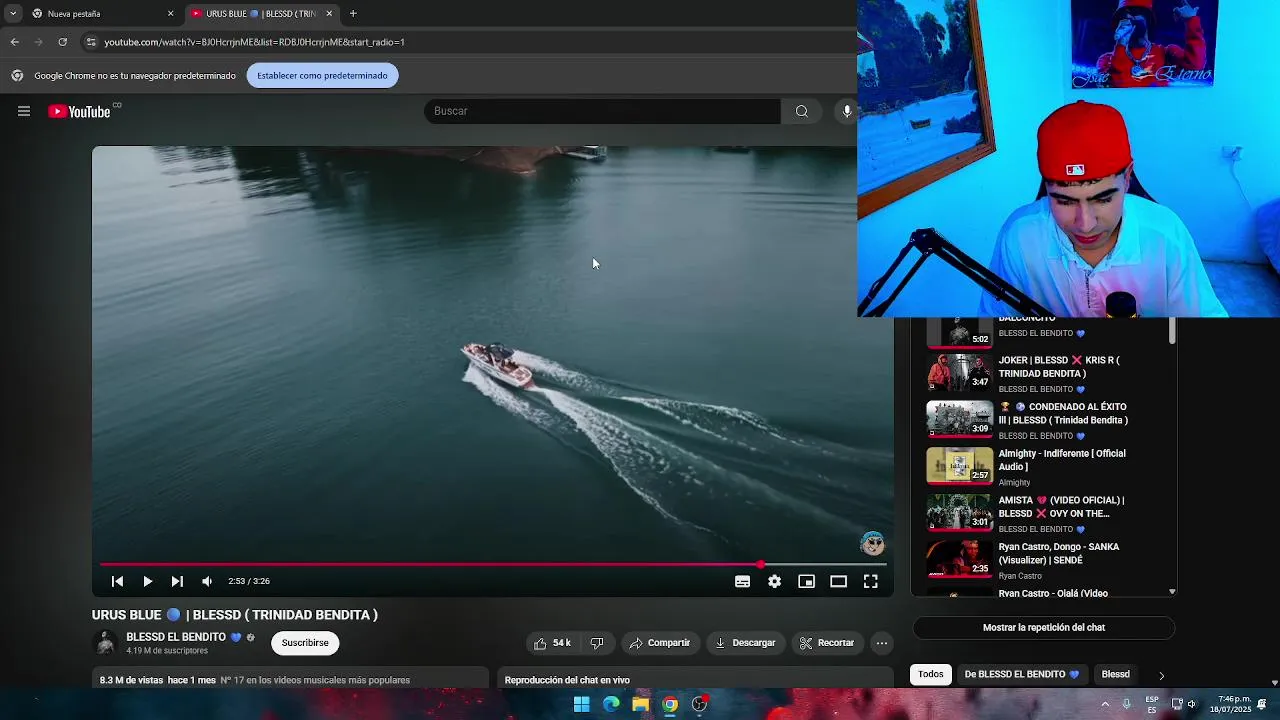The height and width of the screenshot is (720, 1280).
Task: Open Google Chrome from taskbar
Action: [x=670, y=704]
